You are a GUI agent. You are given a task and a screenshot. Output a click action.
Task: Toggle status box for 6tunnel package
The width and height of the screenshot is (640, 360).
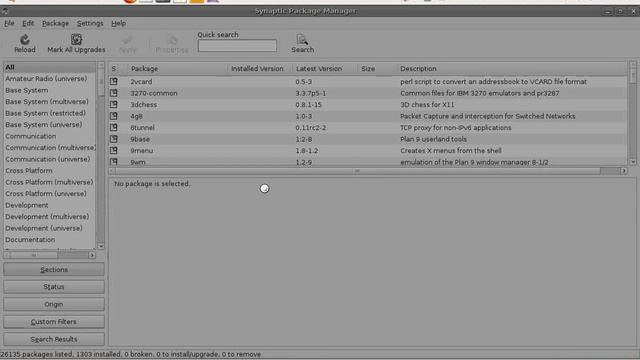click(113, 127)
